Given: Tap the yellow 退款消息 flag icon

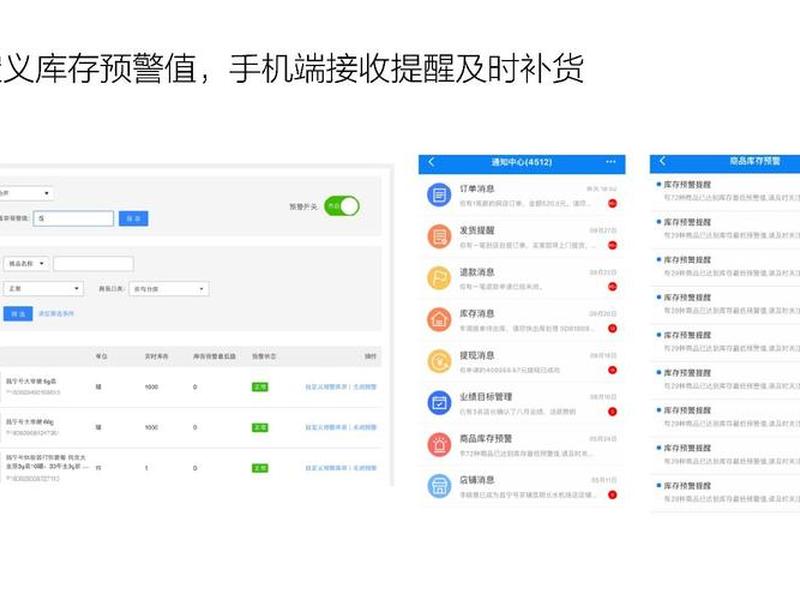Looking at the screenshot, I should point(439,278).
